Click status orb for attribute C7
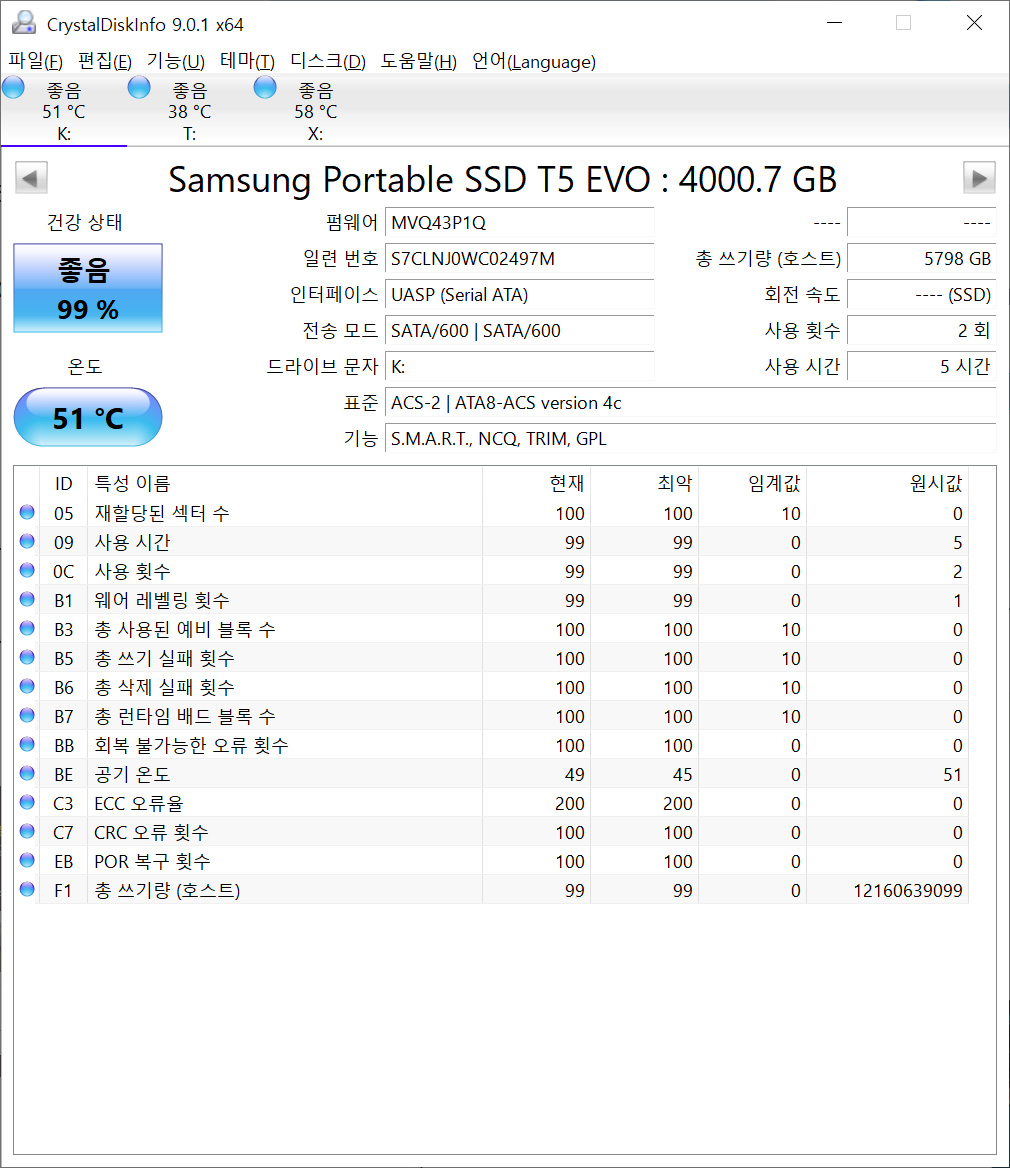The image size is (1010, 1168). click(28, 831)
